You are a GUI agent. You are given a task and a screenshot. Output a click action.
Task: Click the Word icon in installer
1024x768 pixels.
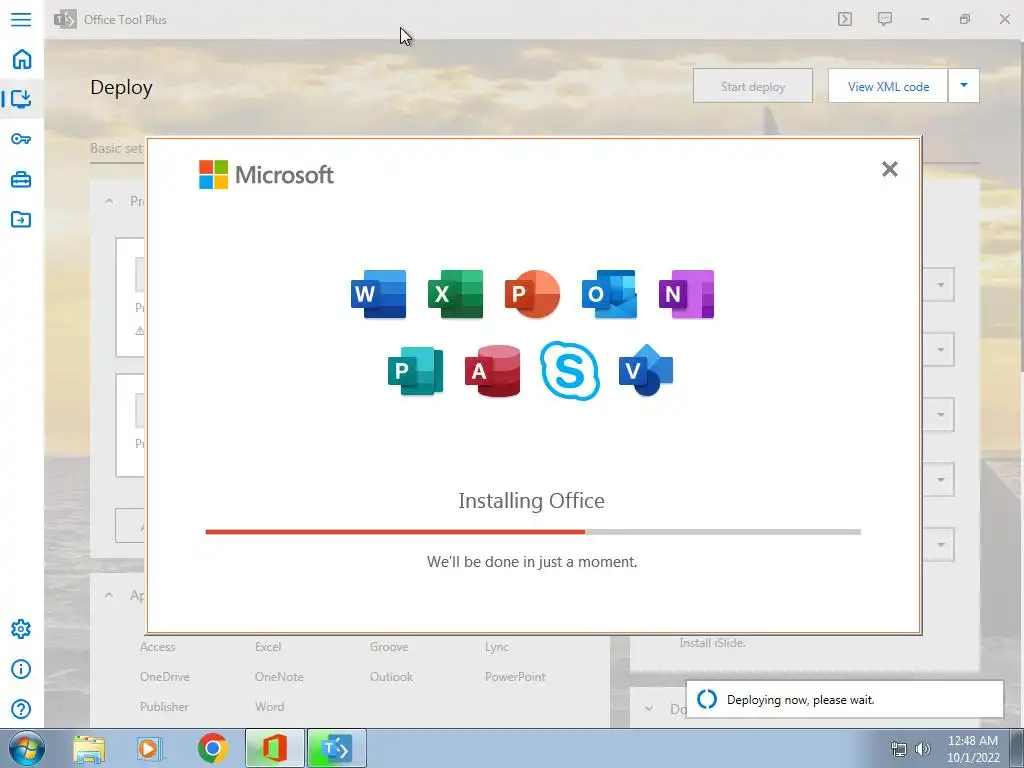378,294
